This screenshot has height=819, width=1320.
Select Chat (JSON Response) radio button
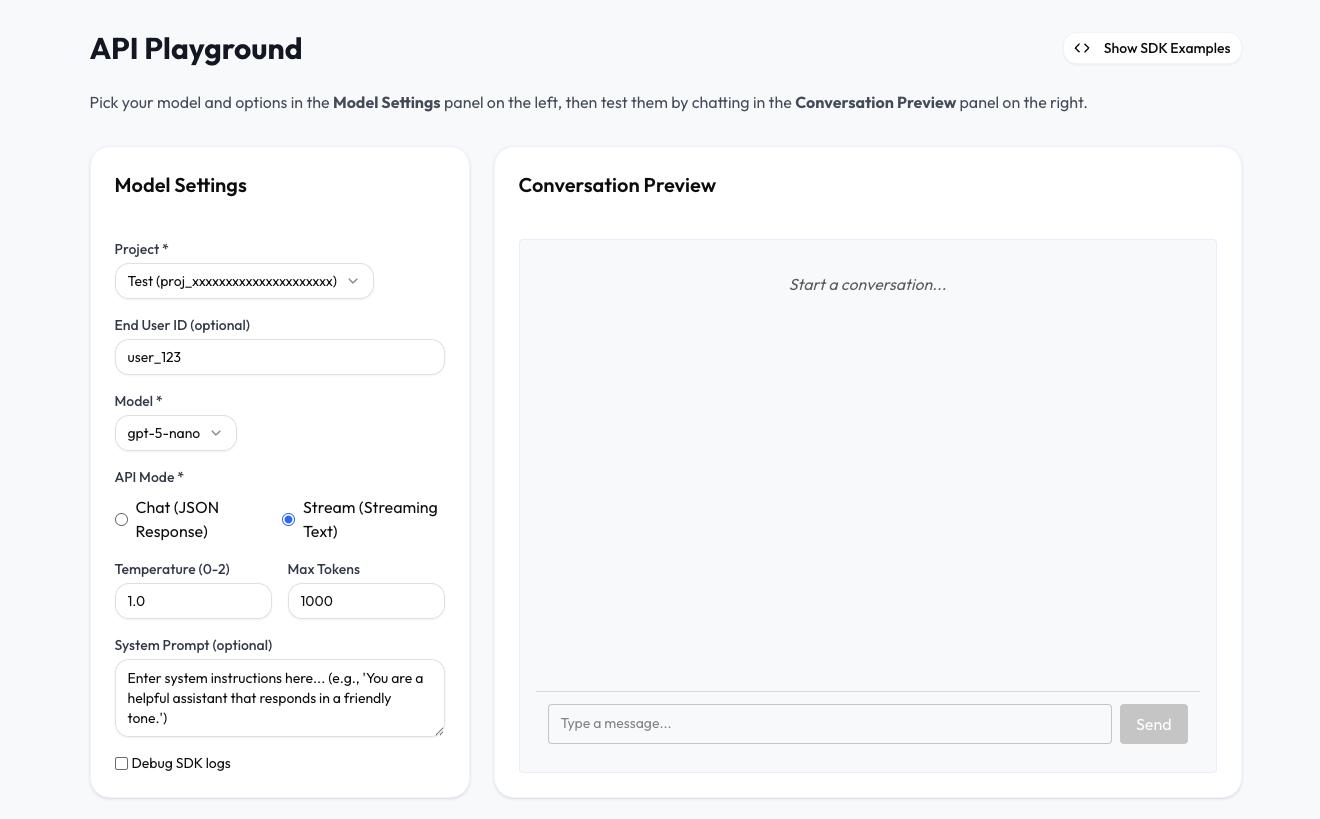121,520
